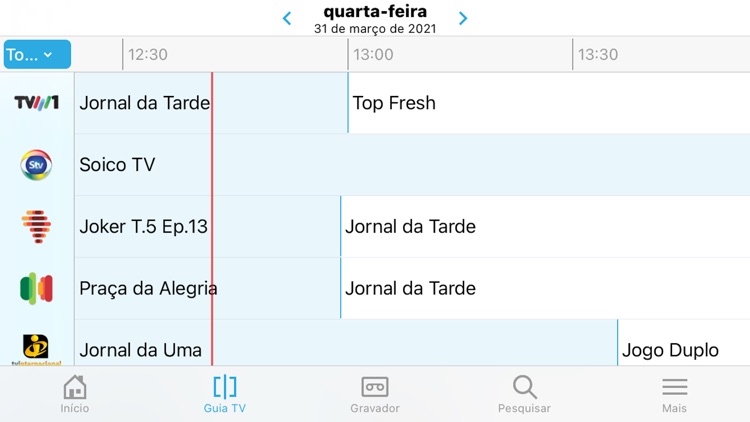Open the Mais menu tab
The height and width of the screenshot is (422, 750).
click(674, 394)
